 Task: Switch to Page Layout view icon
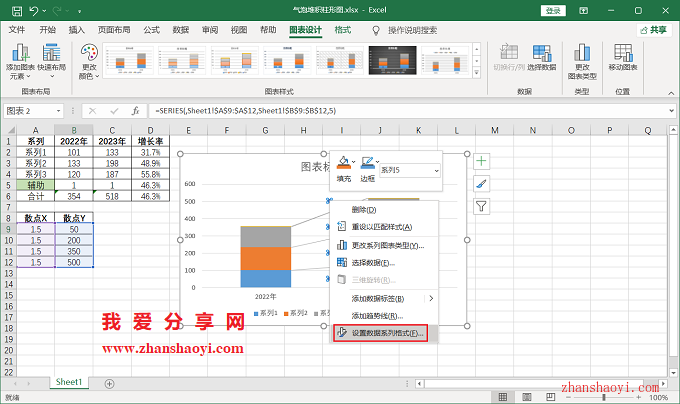[527, 397]
